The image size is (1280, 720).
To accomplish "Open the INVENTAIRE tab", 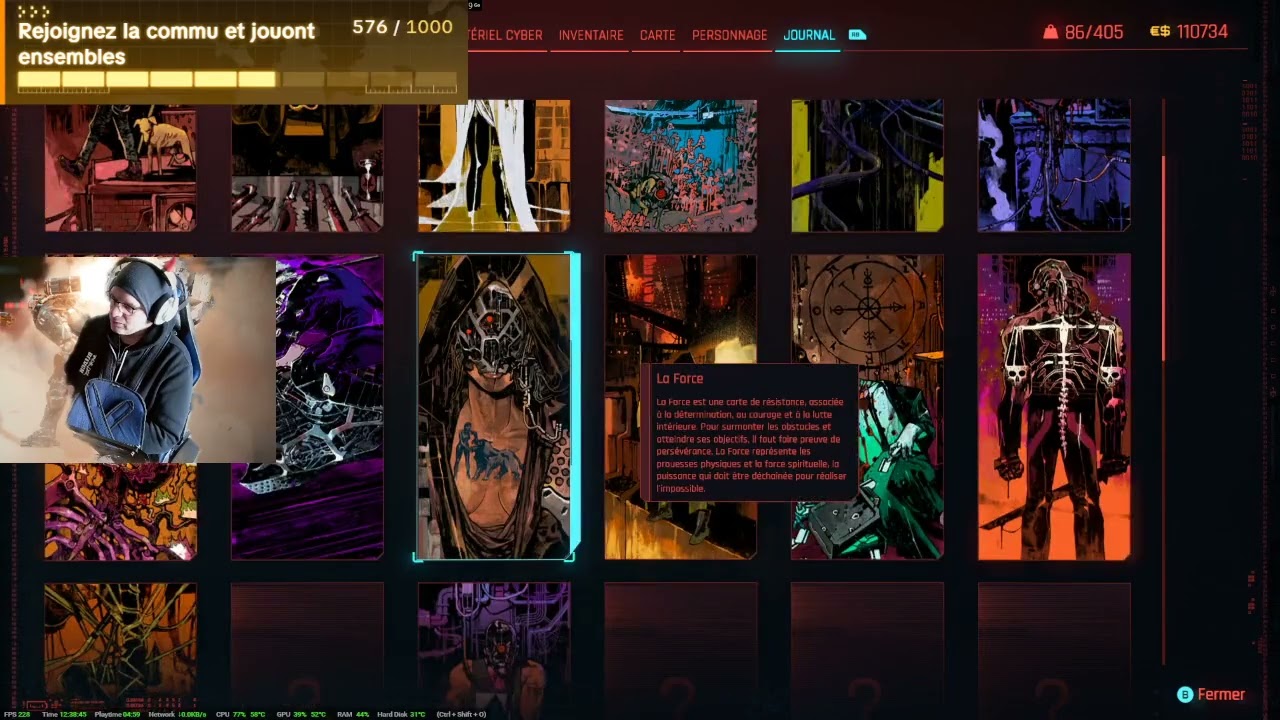I will [591, 35].
